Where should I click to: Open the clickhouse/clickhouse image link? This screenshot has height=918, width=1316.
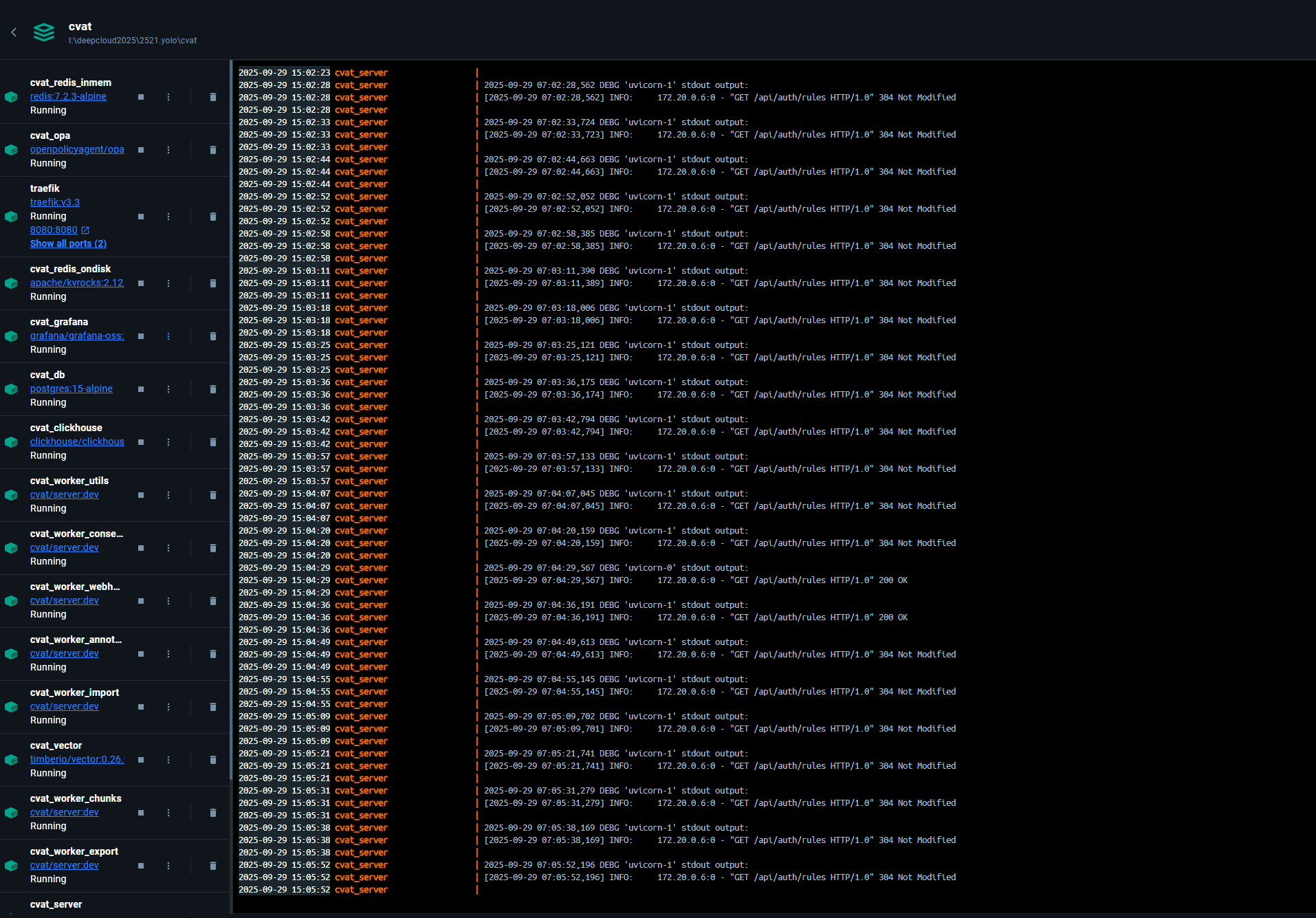click(77, 441)
